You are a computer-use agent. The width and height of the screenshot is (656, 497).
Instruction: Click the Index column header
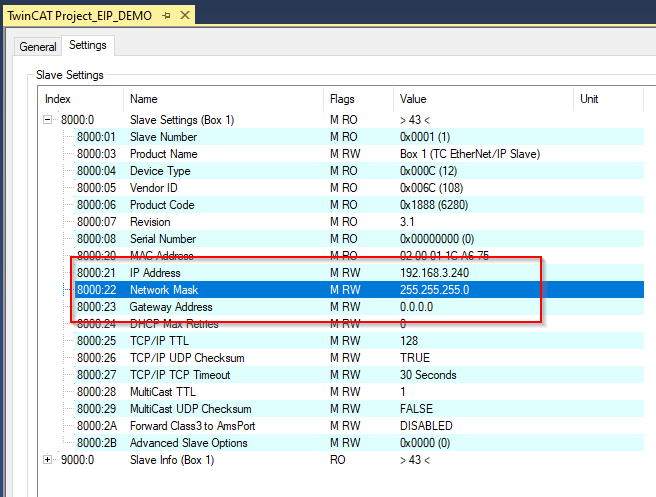81,99
